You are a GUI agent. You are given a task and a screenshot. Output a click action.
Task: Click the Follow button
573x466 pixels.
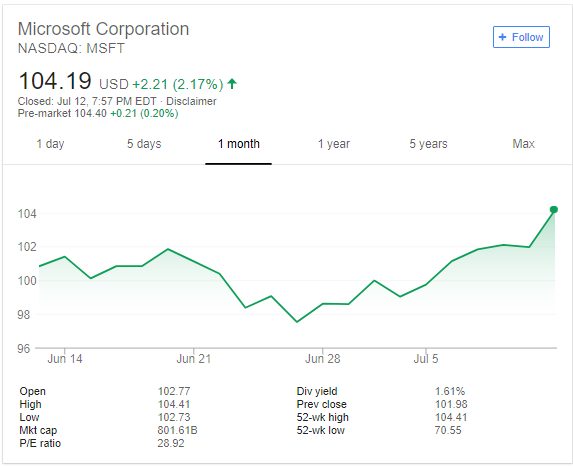pos(521,37)
